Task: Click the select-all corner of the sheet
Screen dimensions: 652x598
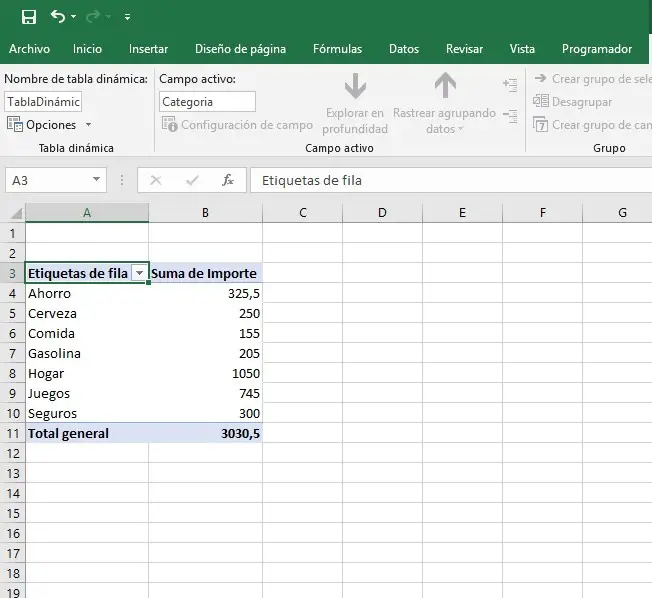Action: [x=14, y=213]
